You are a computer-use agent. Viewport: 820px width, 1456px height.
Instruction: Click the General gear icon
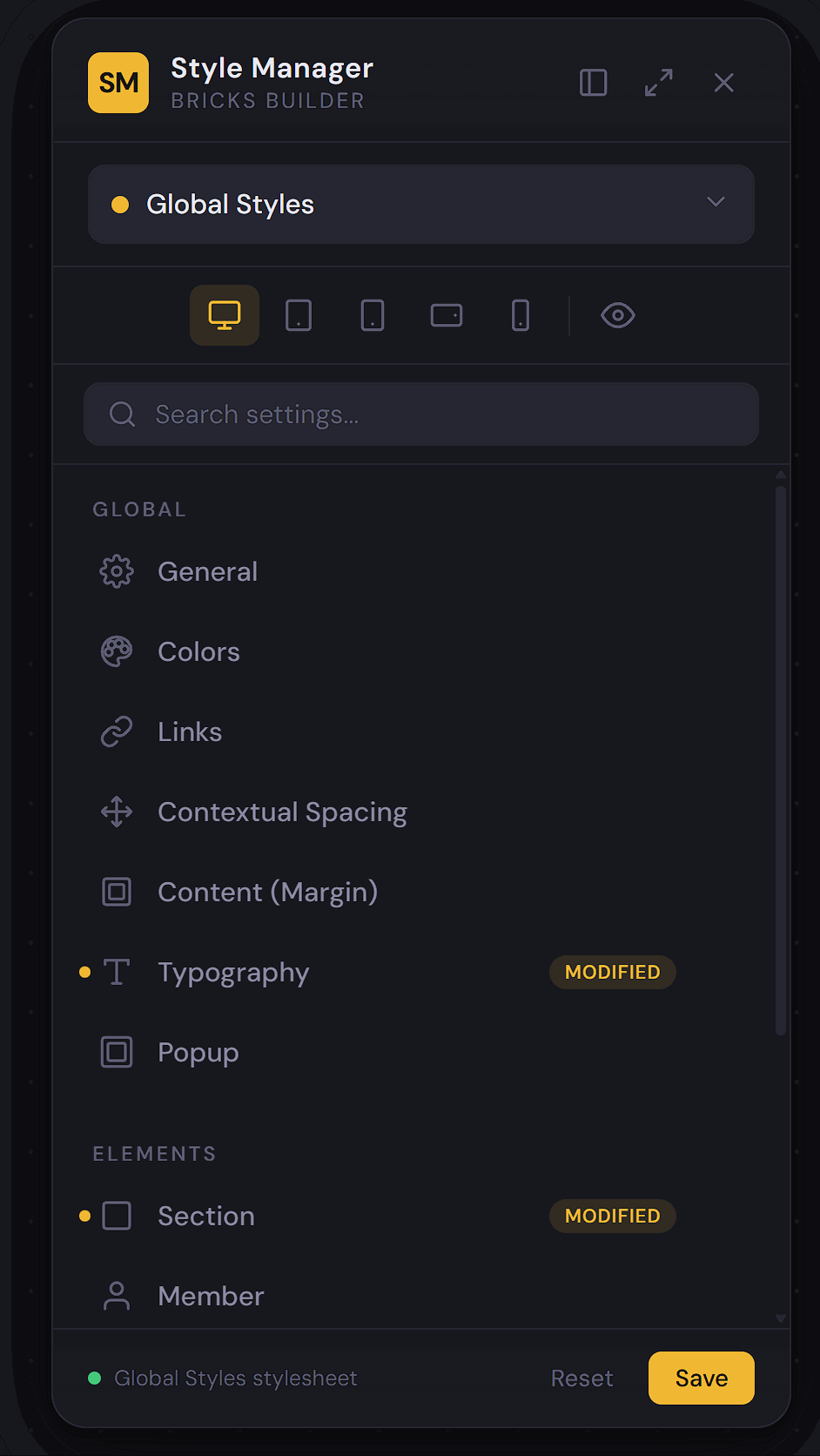(x=117, y=572)
